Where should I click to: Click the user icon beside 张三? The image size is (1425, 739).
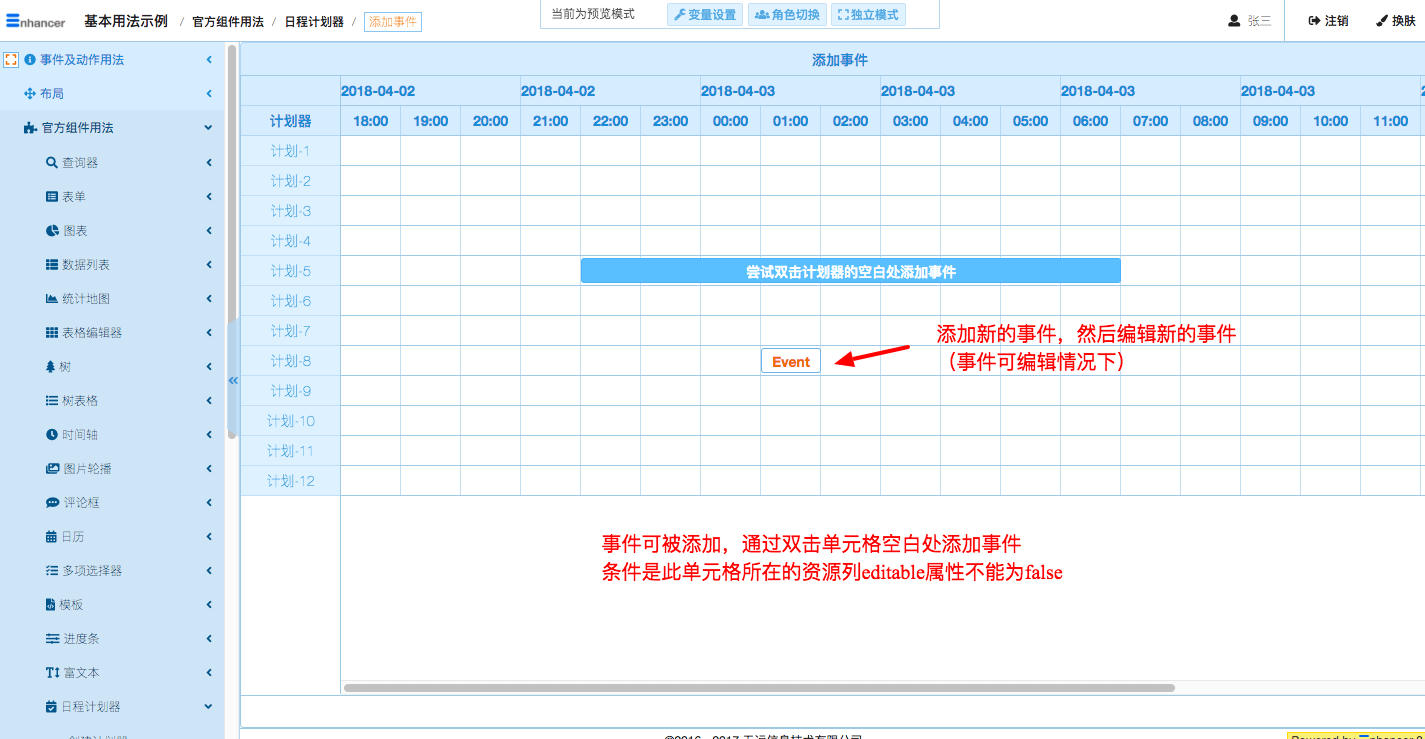point(1234,21)
